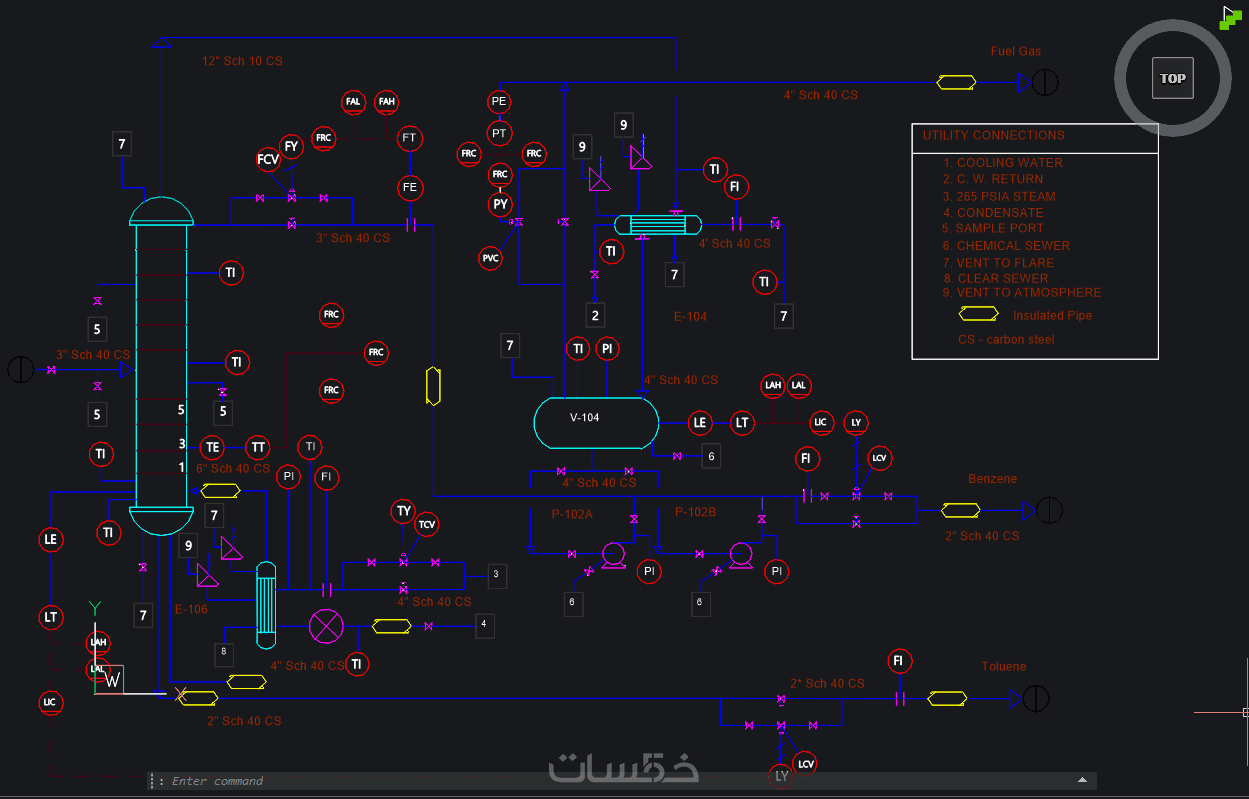The height and width of the screenshot is (799, 1249).
Task: Select the 'E-104' equipment label
Action: [x=690, y=316]
